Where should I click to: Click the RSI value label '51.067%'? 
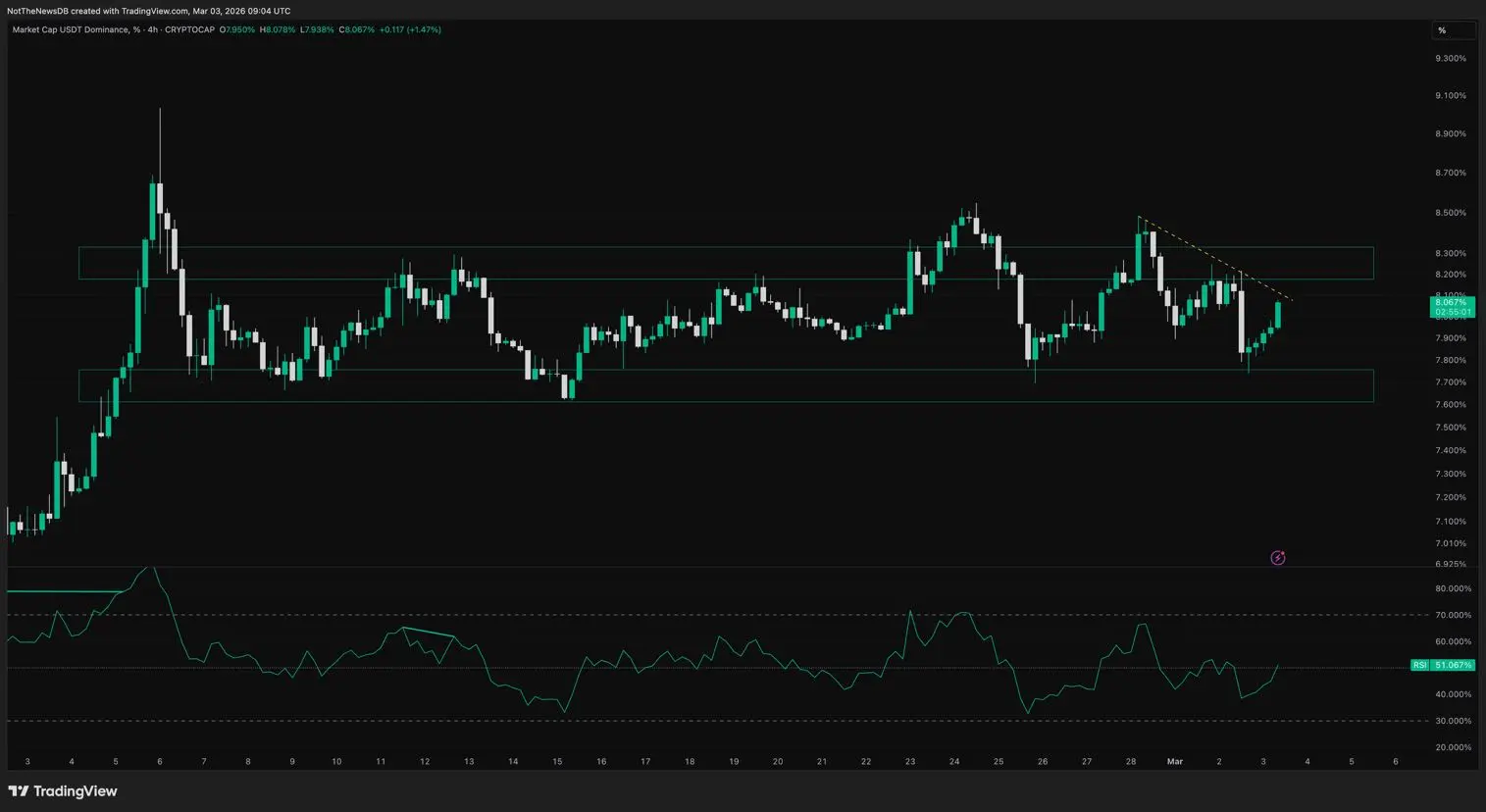(1453, 665)
